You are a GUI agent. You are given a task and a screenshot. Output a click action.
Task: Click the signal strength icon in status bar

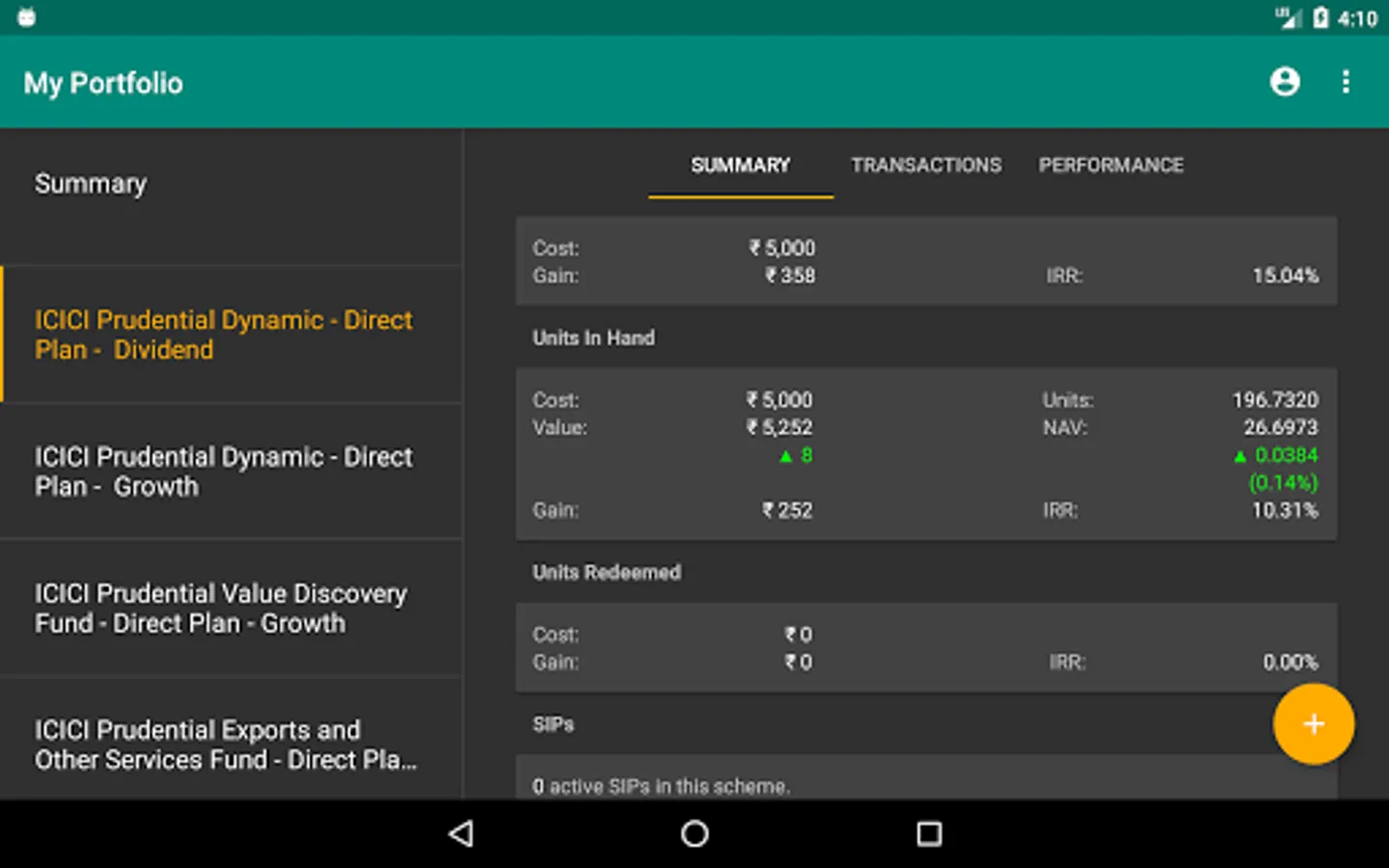pyautogui.click(x=1288, y=17)
